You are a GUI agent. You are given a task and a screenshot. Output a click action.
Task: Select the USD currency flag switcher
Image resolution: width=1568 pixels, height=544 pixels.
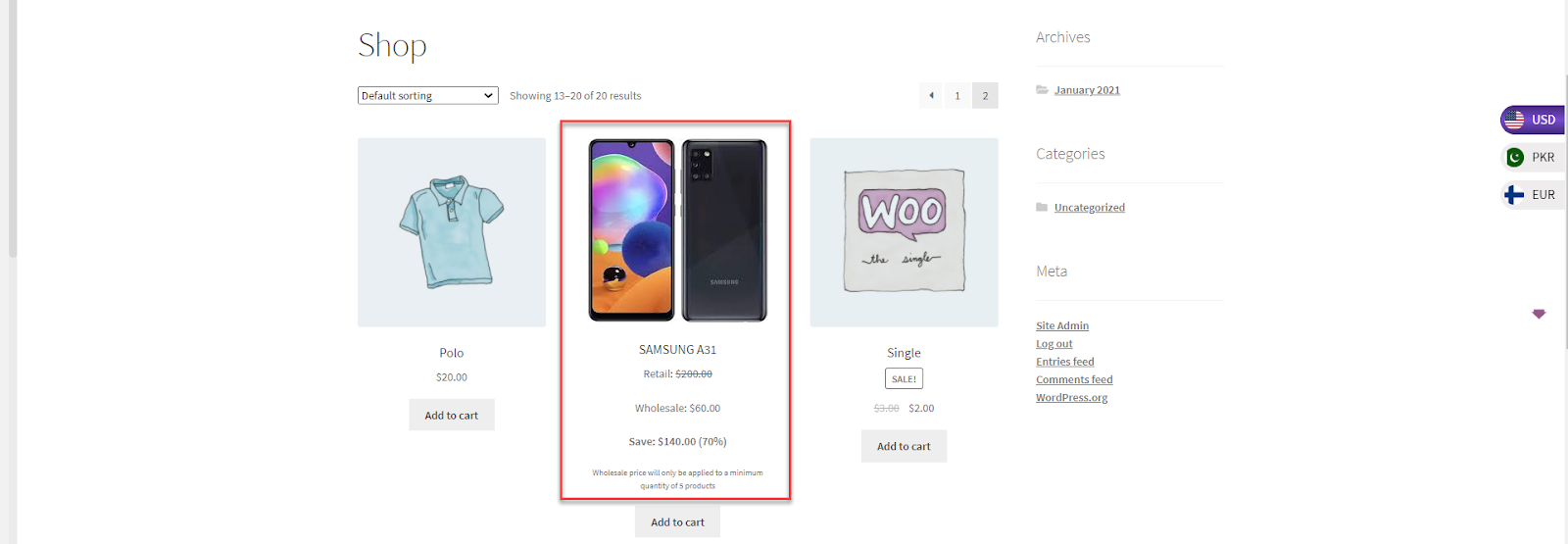tap(1533, 120)
